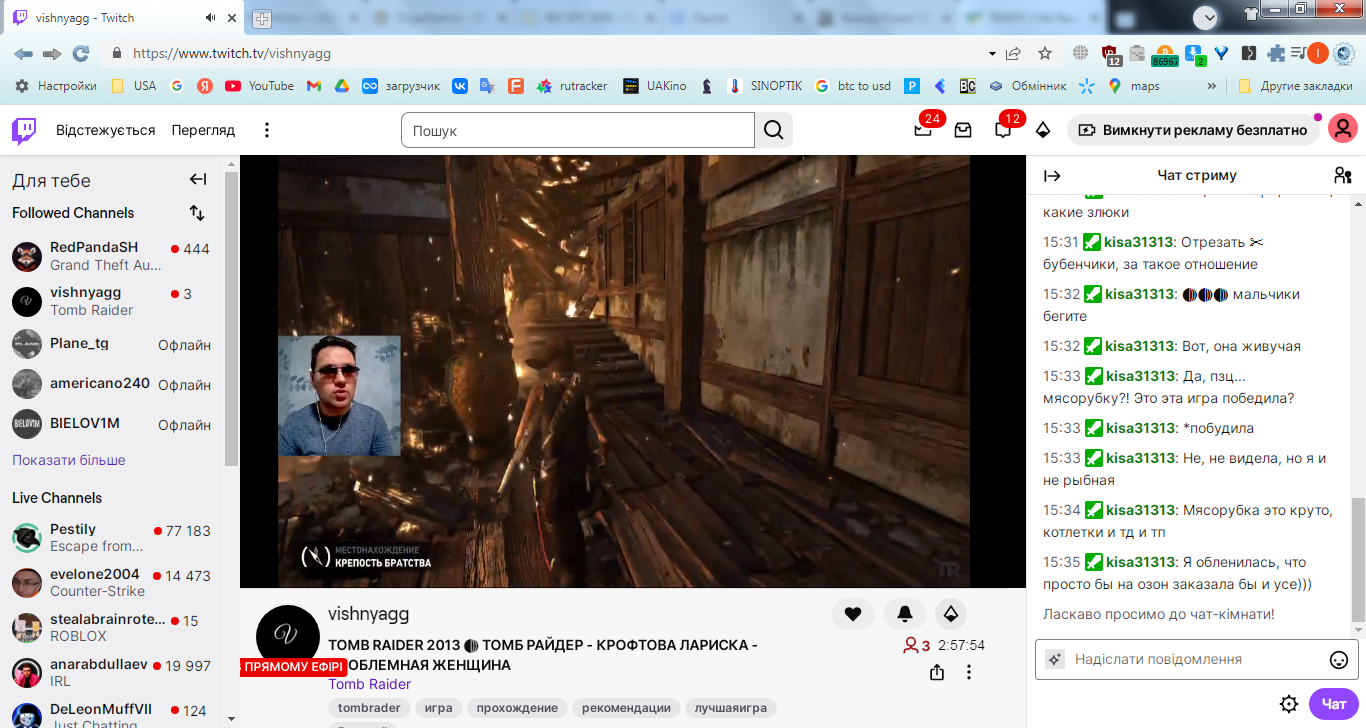Go forward in browser history
The width and height of the screenshot is (1366, 728).
[x=52, y=53]
